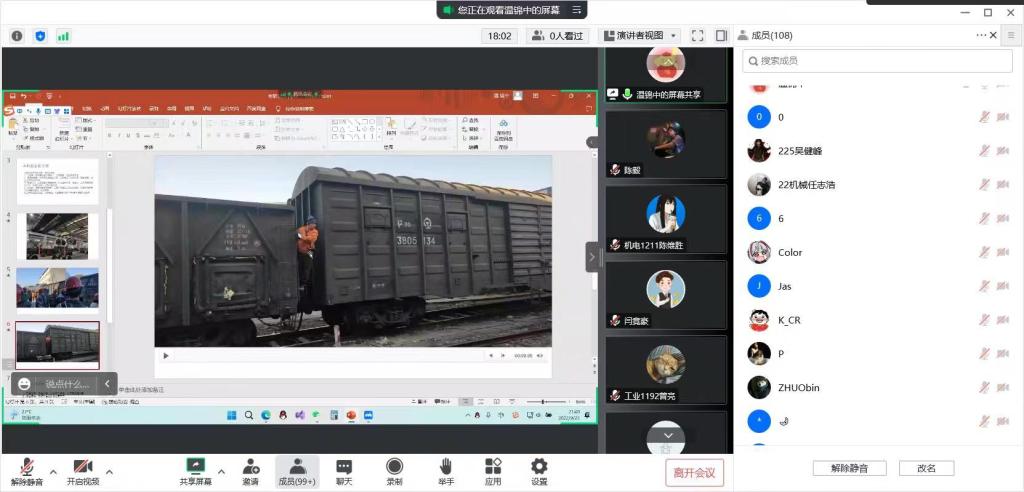This screenshot has height=492, width=1024.
Task: Unmute microphone via 解除静音 toggle
Action: click(27, 471)
